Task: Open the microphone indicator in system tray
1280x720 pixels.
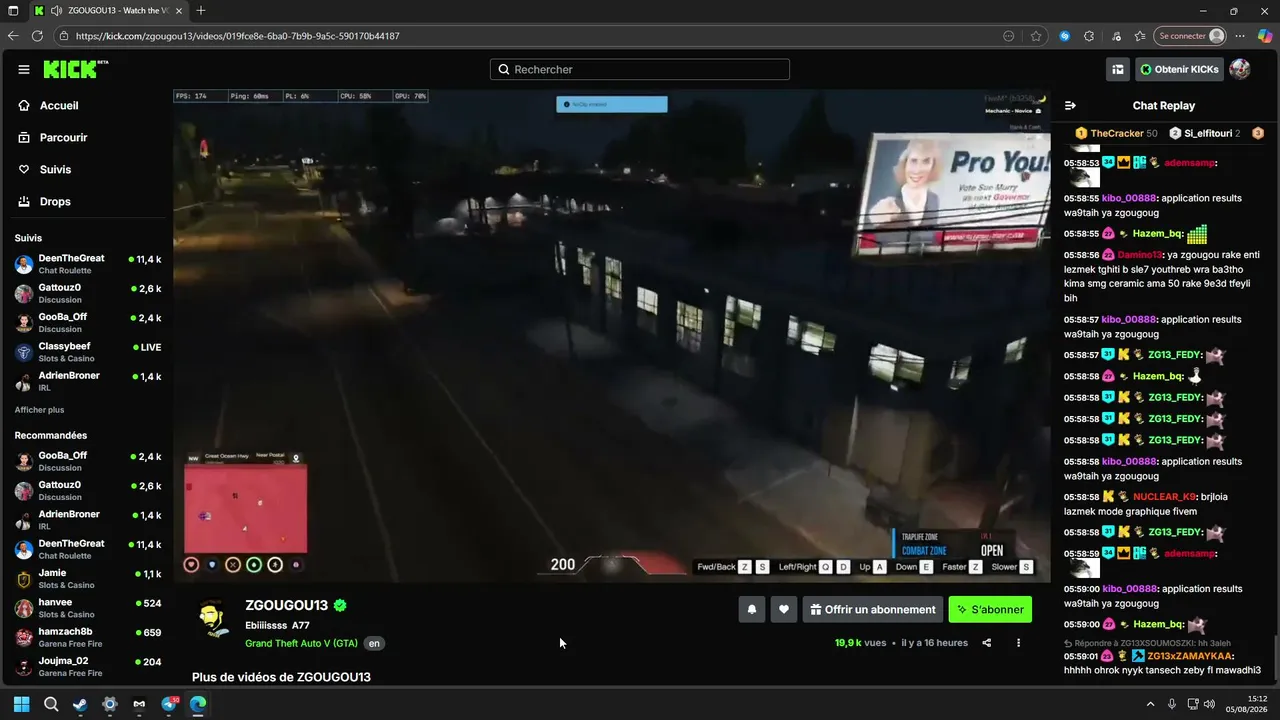Action: (1172, 704)
